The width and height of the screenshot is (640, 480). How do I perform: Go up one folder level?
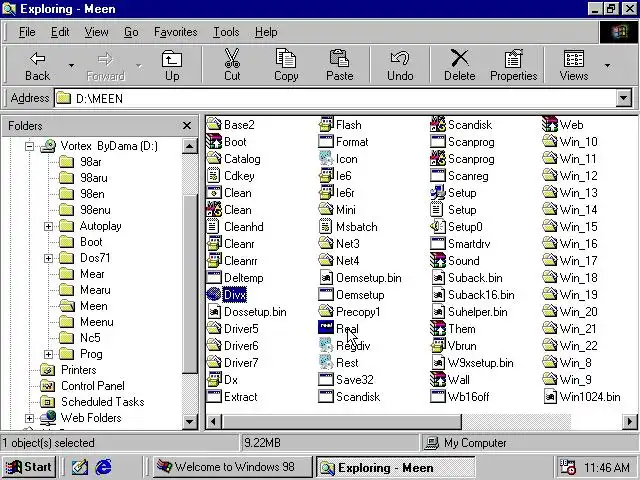tap(172, 65)
